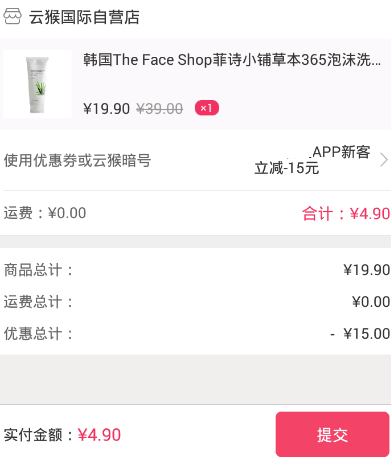391x460 pixels.
Task: Open The Face Shop product title
Action: point(232,60)
